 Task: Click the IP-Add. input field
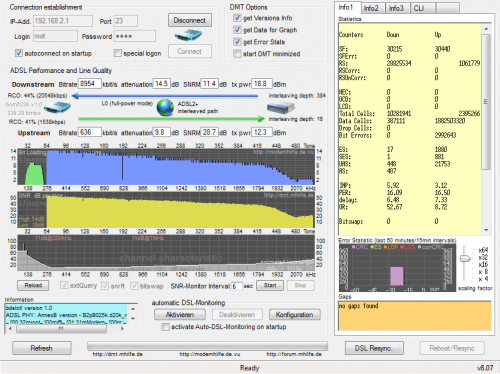(62, 21)
